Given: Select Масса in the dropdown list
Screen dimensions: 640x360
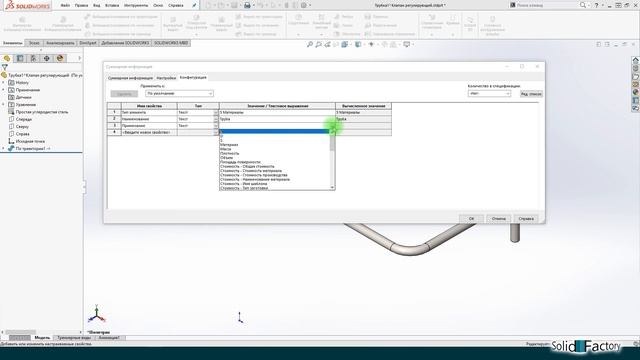Looking at the screenshot, I should [226, 149].
